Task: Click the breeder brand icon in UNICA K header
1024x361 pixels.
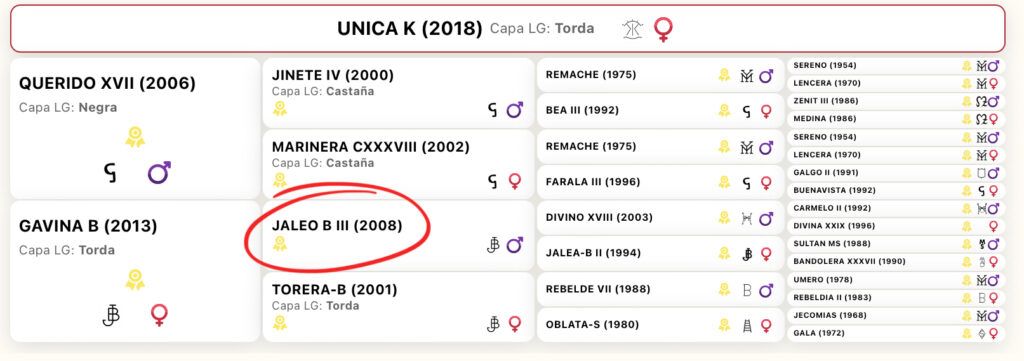Action: tap(633, 29)
